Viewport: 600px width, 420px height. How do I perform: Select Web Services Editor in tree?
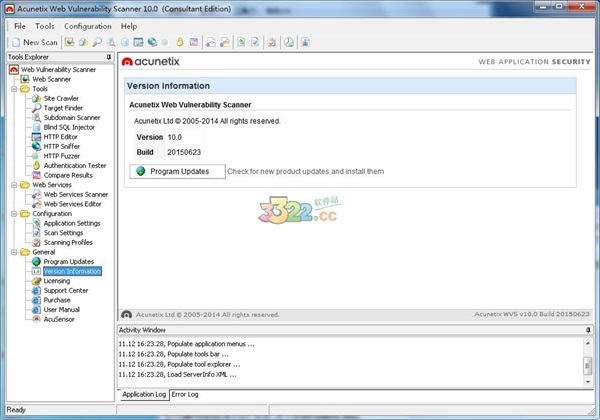[x=73, y=204]
